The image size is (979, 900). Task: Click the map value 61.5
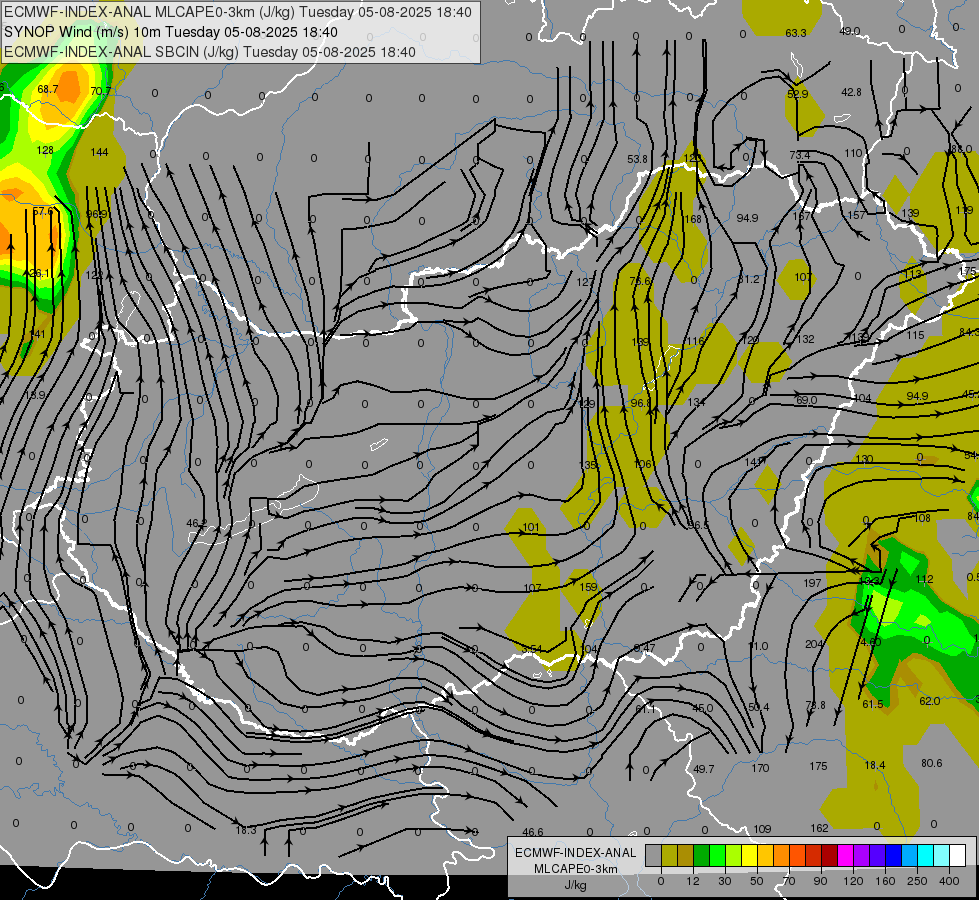[x=872, y=704]
